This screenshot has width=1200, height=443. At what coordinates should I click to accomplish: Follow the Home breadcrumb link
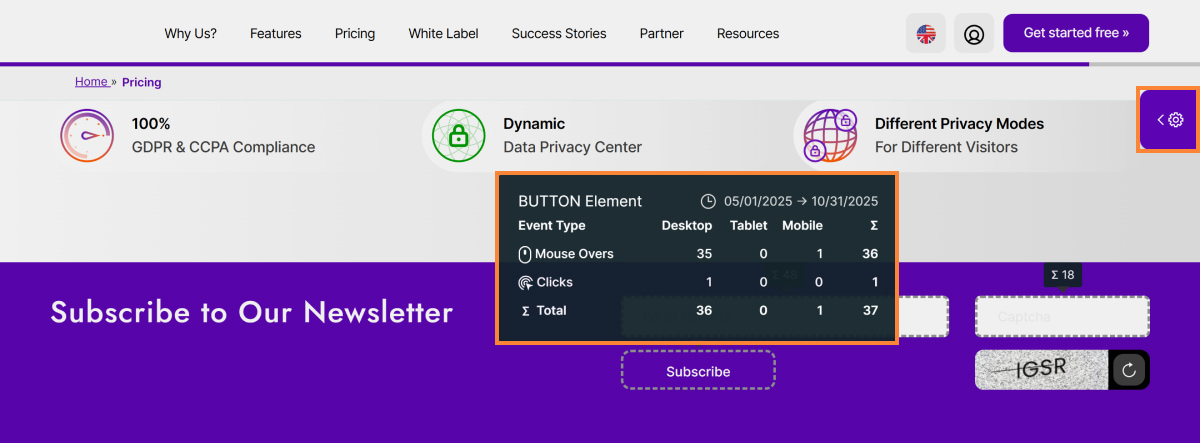pos(91,82)
